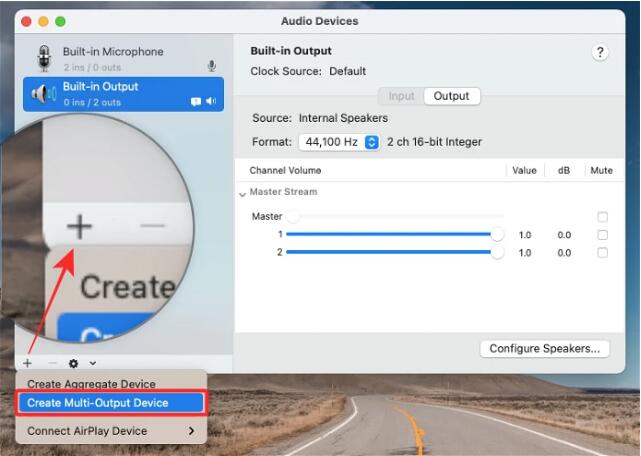Collapse the Master Stream disclosure triangle
641x456 pixels.
click(242, 193)
